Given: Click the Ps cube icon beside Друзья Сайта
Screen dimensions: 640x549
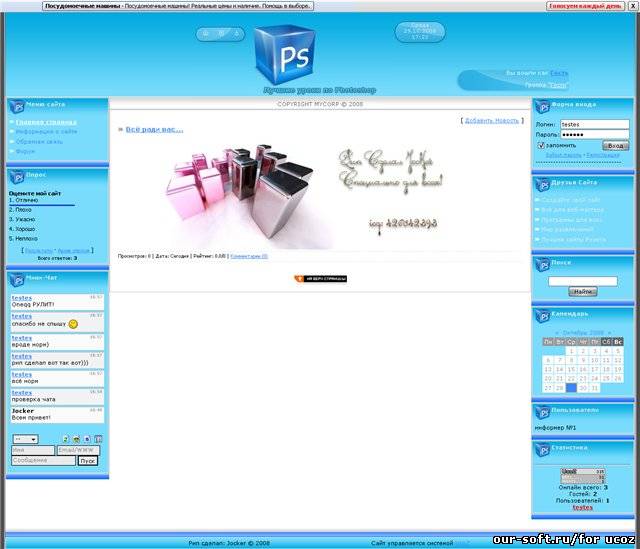Looking at the screenshot, I should pos(542,184).
